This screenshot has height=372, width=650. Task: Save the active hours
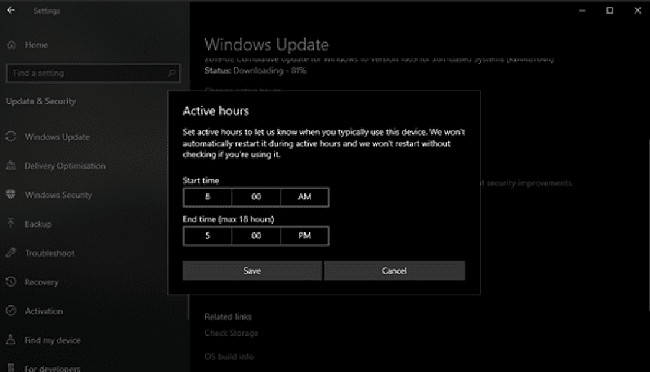pos(252,270)
